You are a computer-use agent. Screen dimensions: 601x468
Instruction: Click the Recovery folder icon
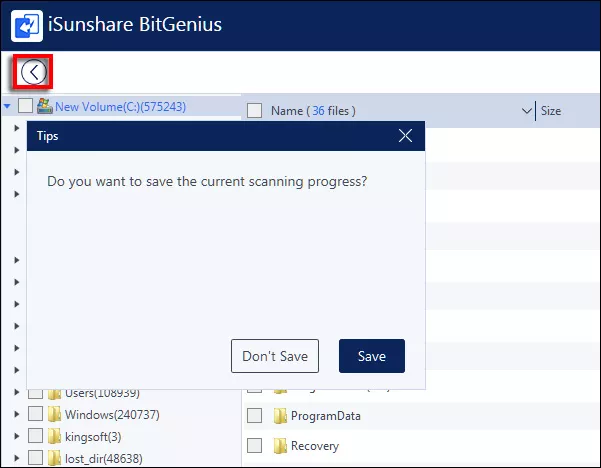[x=280, y=446]
